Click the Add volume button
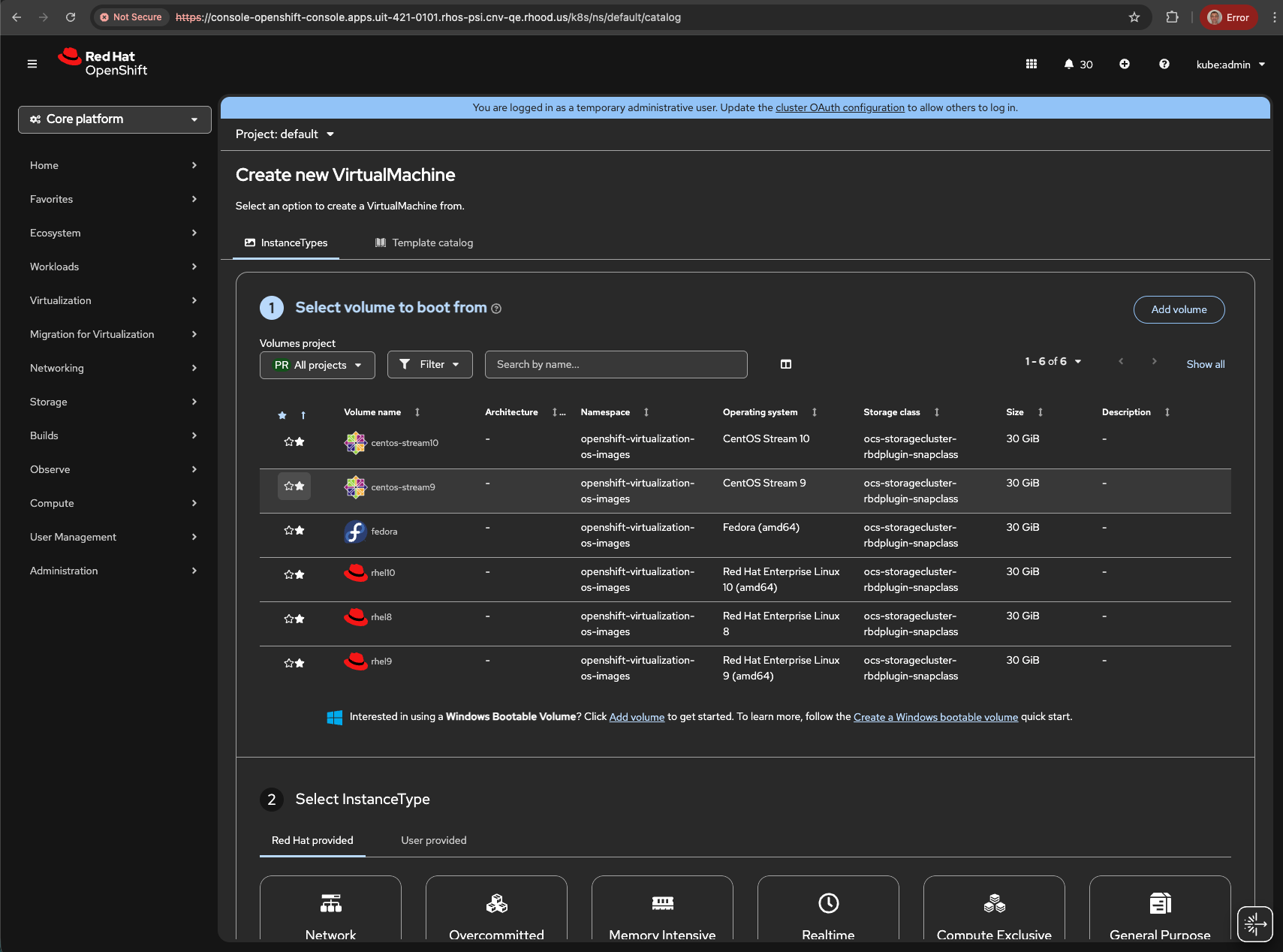 tap(1179, 310)
